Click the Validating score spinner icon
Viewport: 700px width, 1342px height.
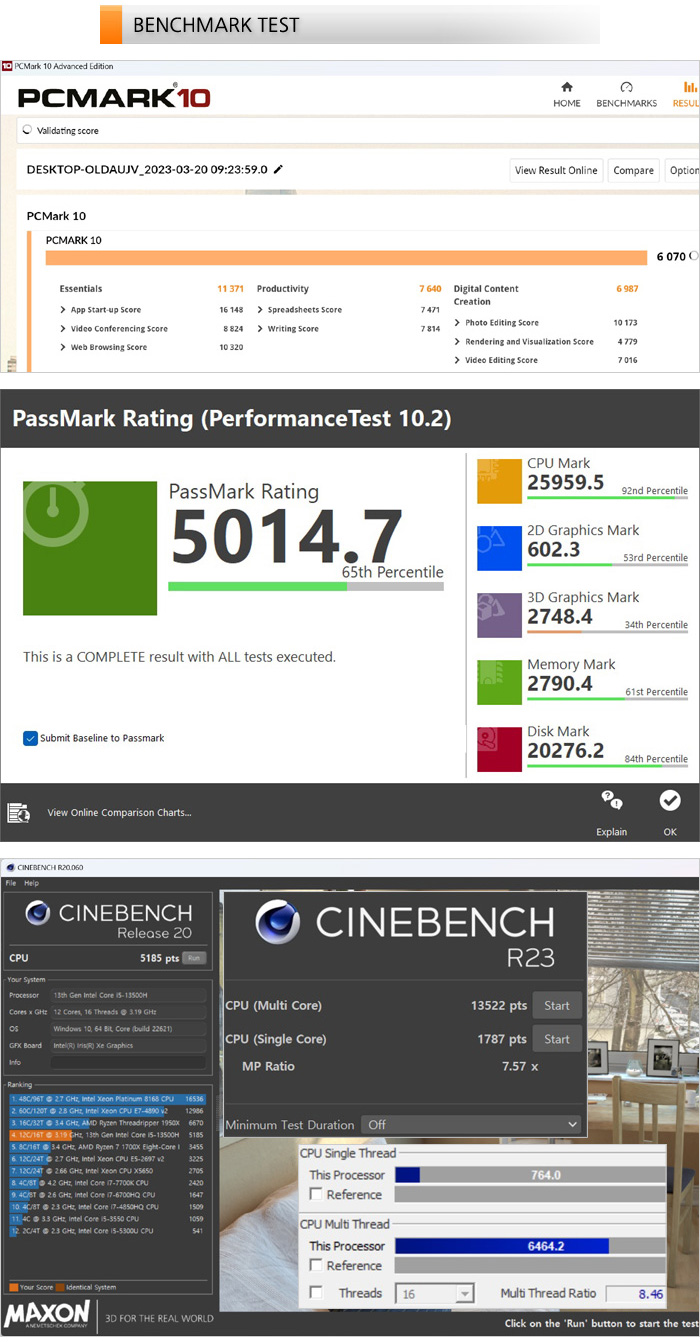point(27,130)
